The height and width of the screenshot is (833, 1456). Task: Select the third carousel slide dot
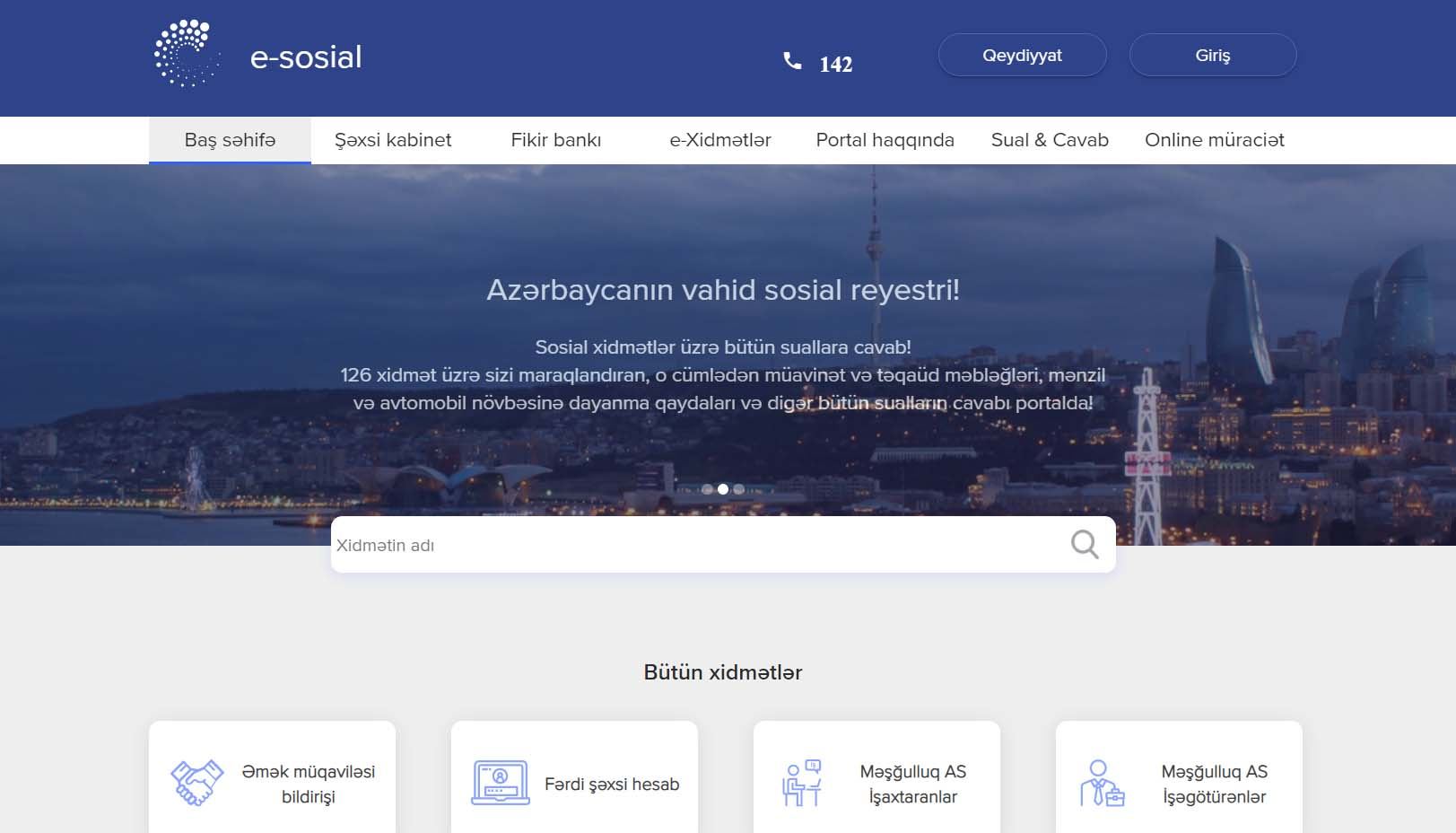coord(739,489)
